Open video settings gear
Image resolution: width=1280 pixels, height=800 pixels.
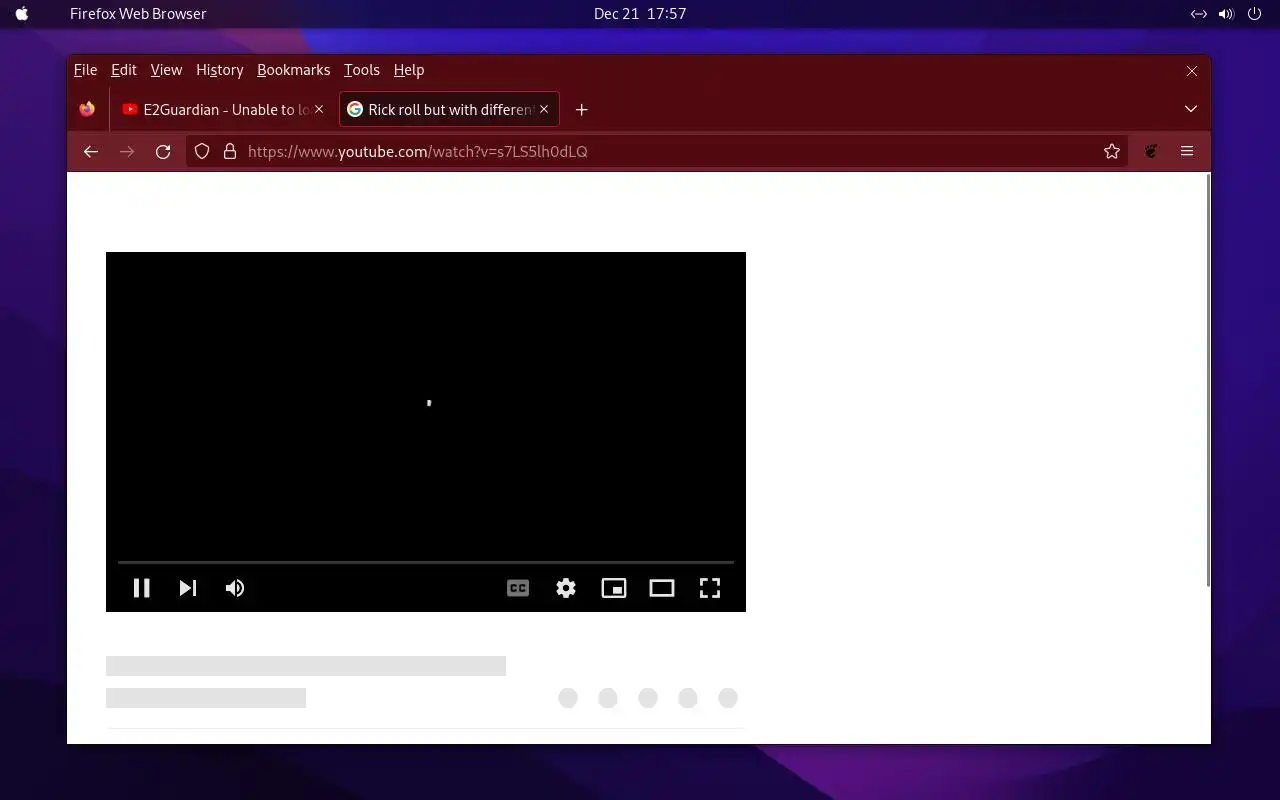pyautogui.click(x=566, y=588)
